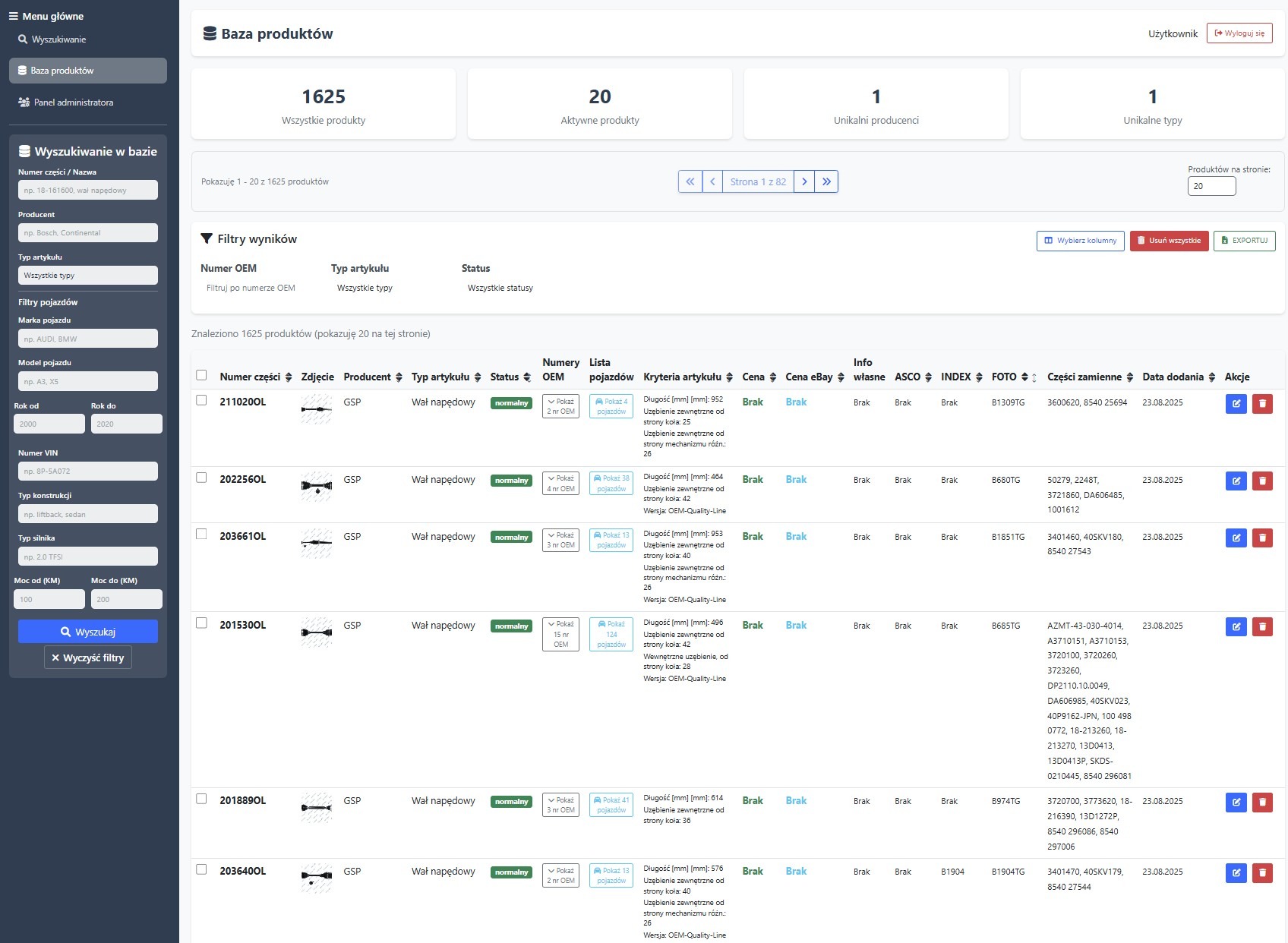1288x943 pixels.
Task: Toggle the select-all checkbox in table header
Action: click(x=201, y=375)
